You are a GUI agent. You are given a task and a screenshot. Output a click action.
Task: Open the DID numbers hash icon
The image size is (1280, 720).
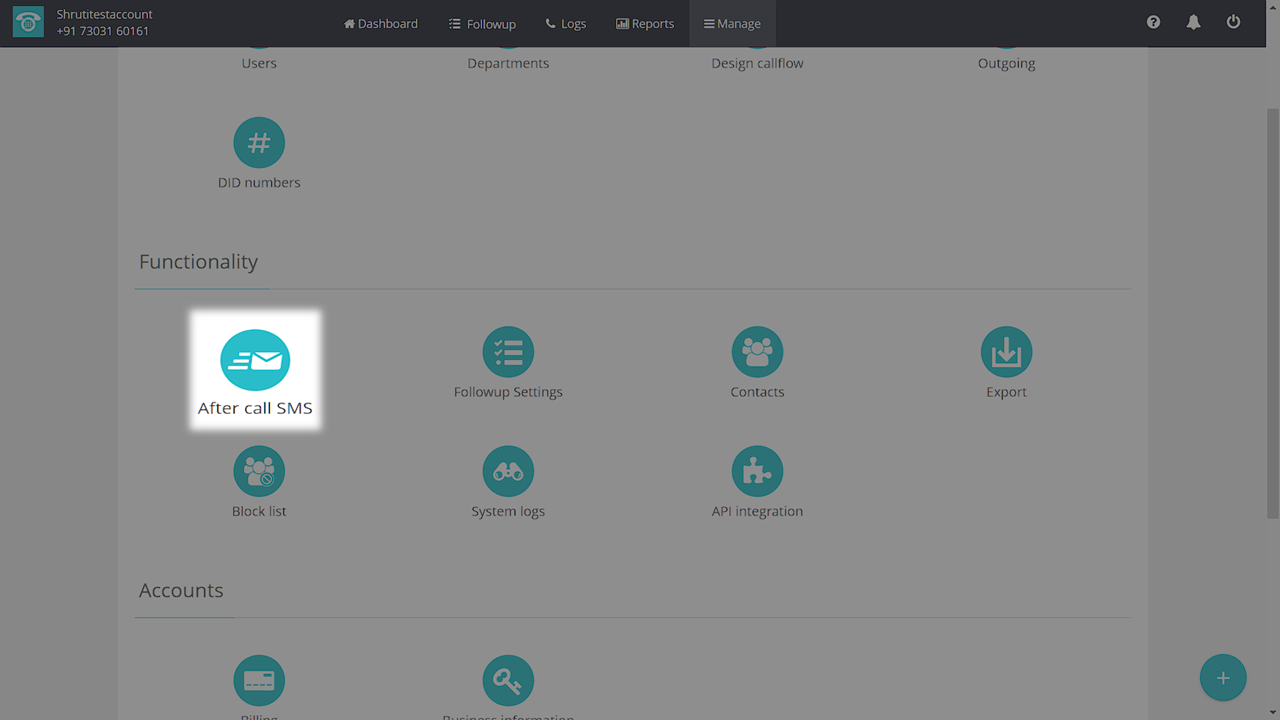click(x=259, y=143)
